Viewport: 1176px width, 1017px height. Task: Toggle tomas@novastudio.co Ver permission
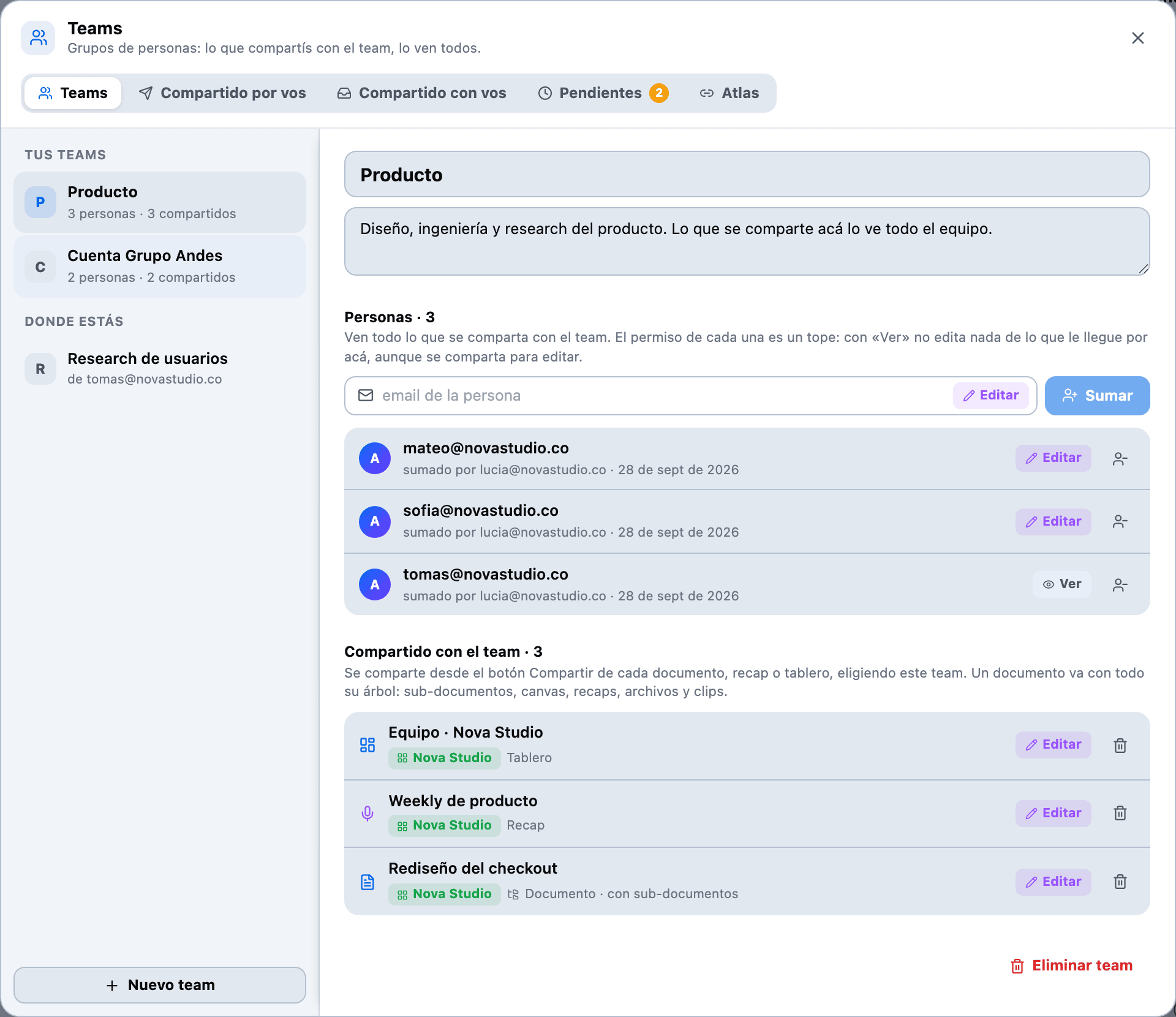click(x=1061, y=584)
